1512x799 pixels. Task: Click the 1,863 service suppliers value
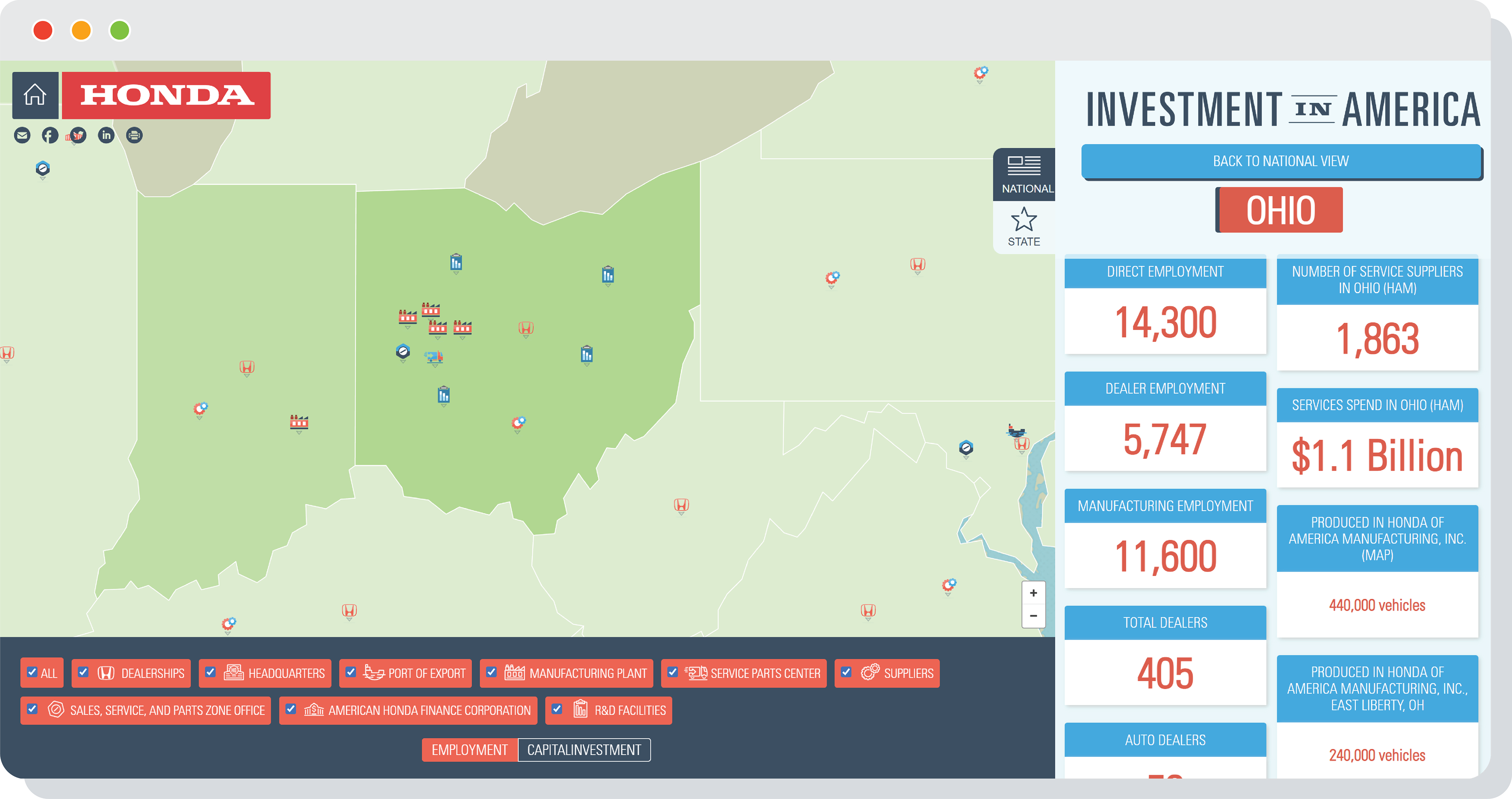coord(1377,338)
